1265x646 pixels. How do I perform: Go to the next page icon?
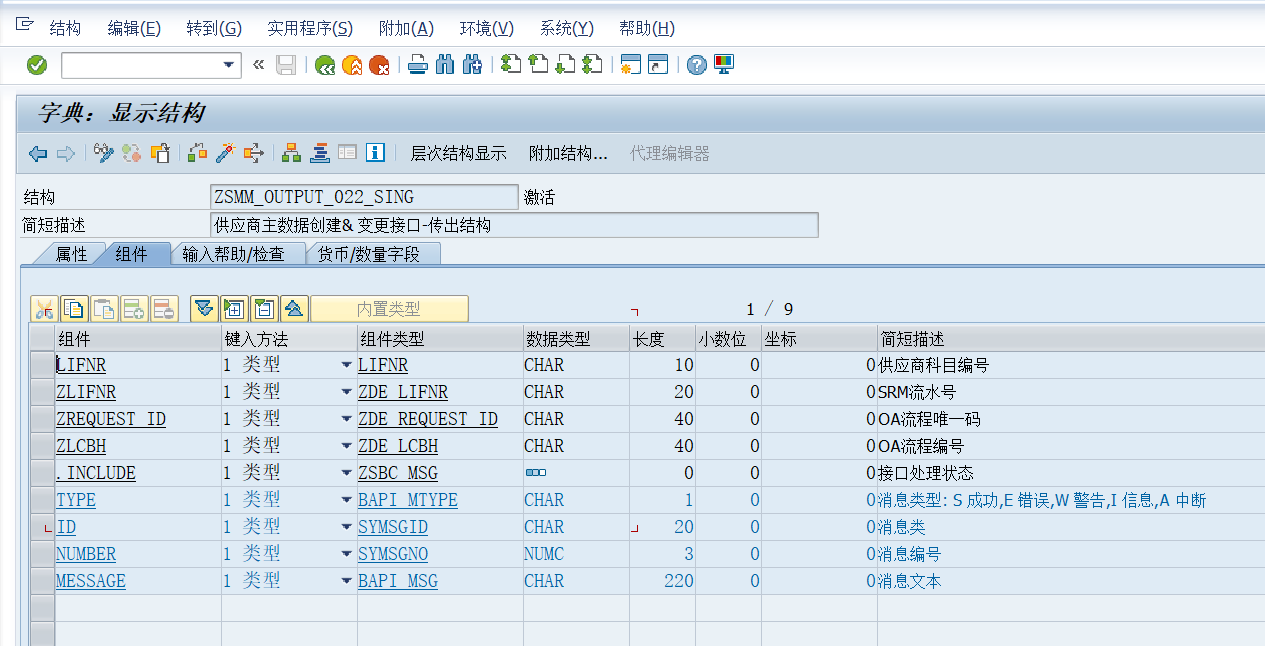pyautogui.click(x=565, y=65)
